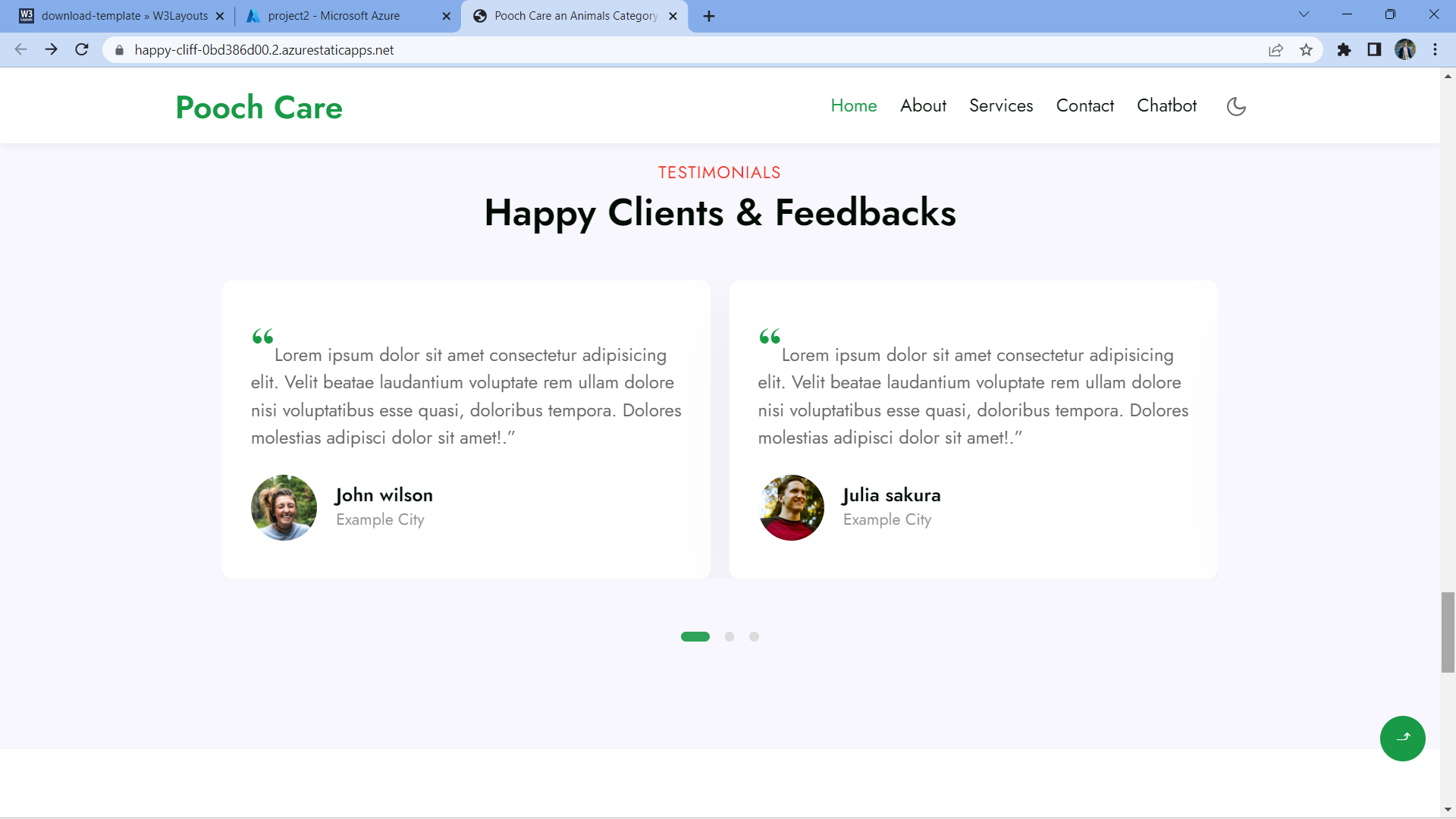Click John wilson's avatar photo
The image size is (1456, 819).
(284, 507)
